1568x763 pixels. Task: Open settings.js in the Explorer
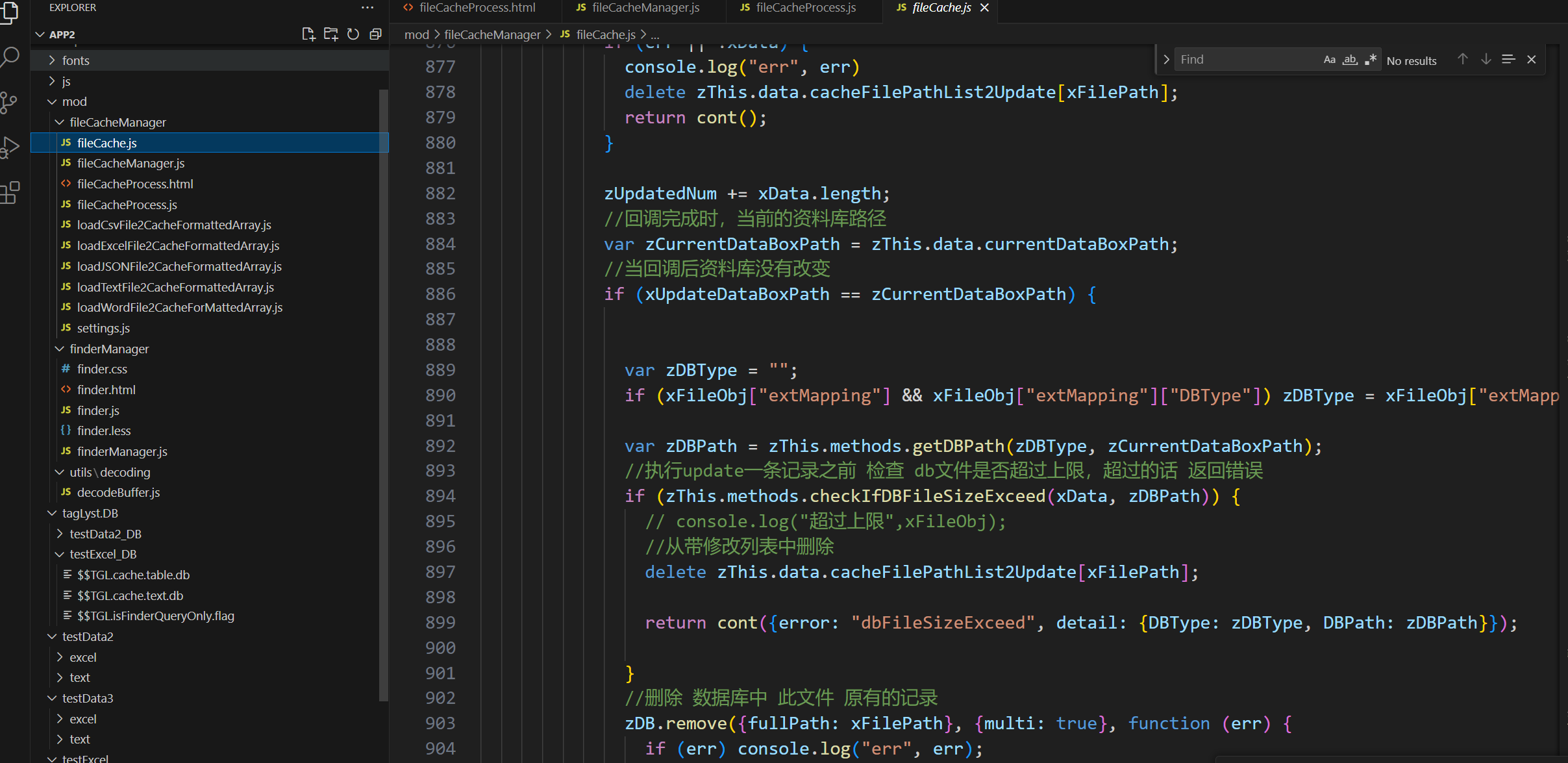point(209,328)
